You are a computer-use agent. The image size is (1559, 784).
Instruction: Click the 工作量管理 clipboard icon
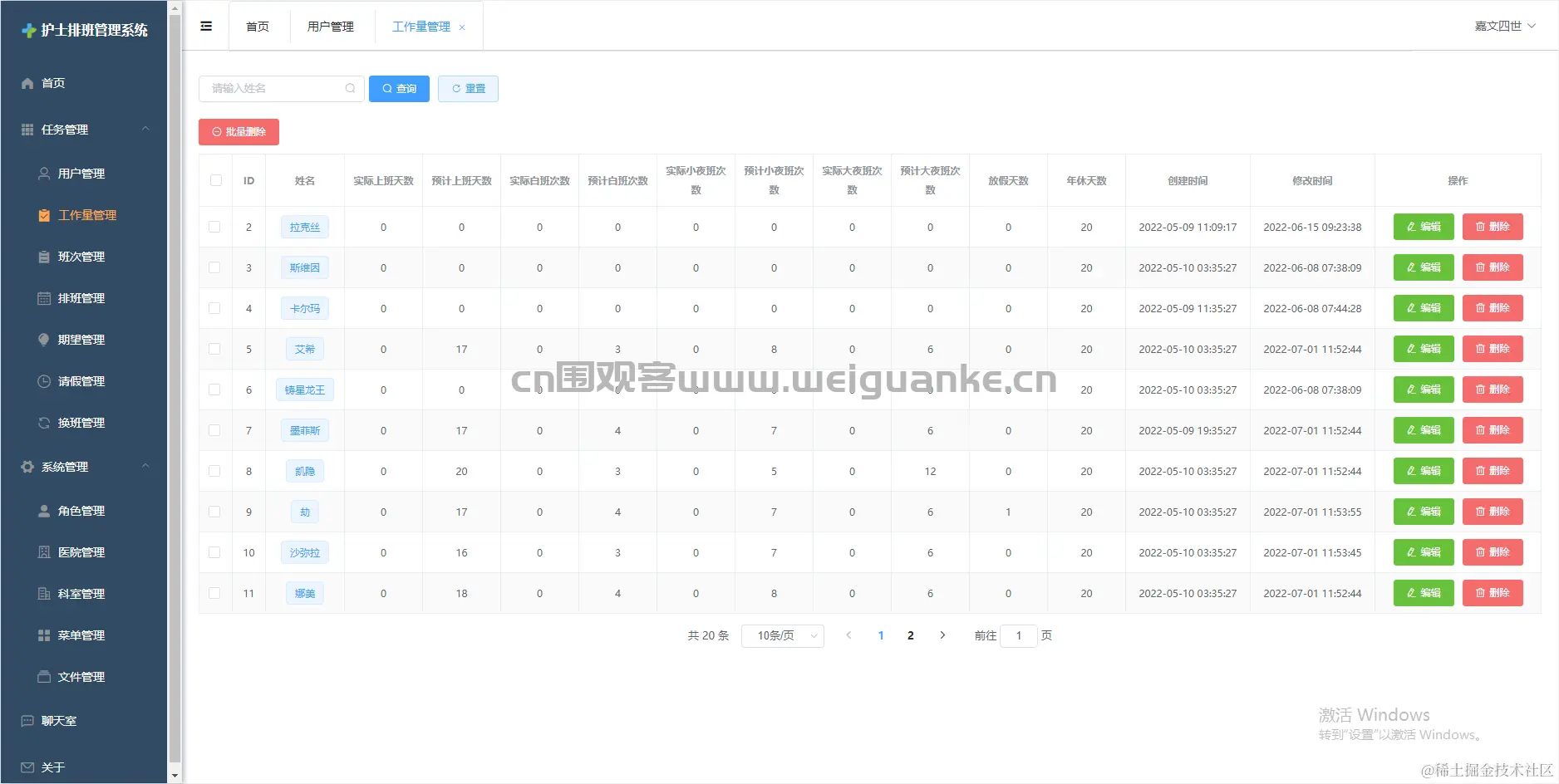click(44, 215)
